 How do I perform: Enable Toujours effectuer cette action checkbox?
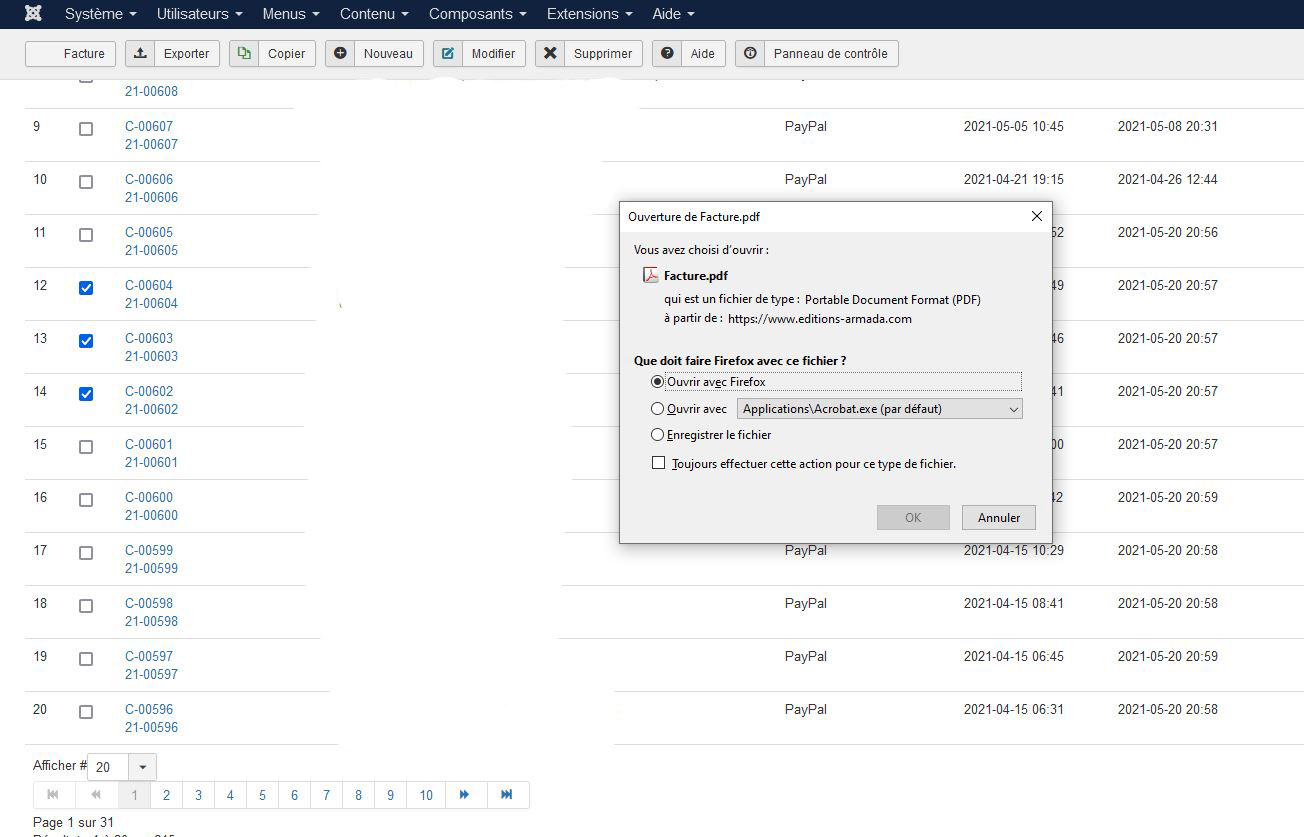click(x=658, y=463)
